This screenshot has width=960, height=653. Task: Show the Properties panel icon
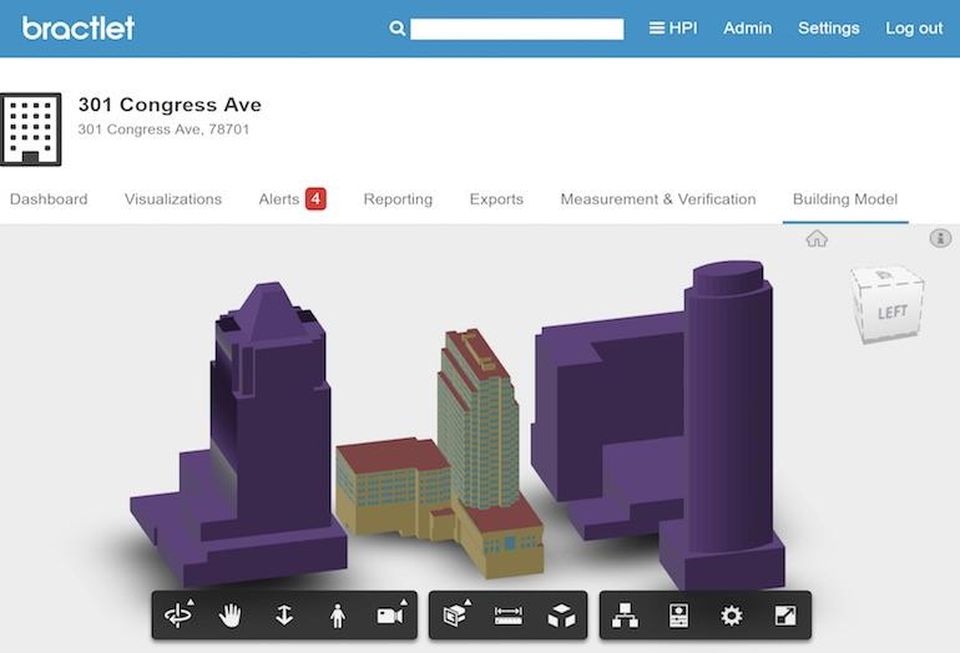click(x=678, y=616)
